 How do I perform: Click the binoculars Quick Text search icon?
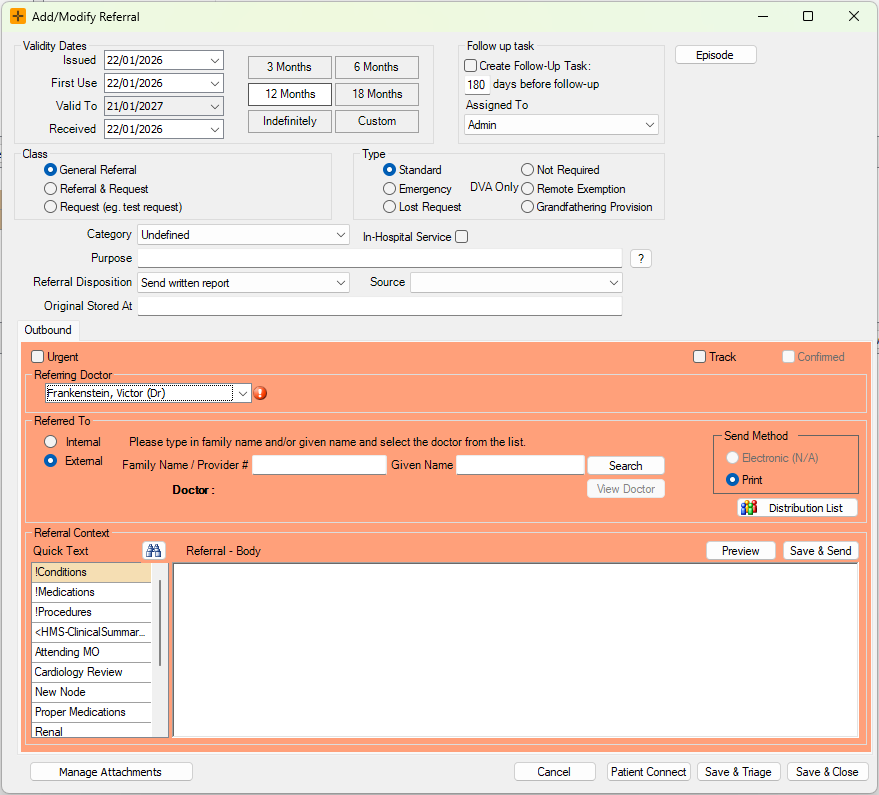pos(153,551)
